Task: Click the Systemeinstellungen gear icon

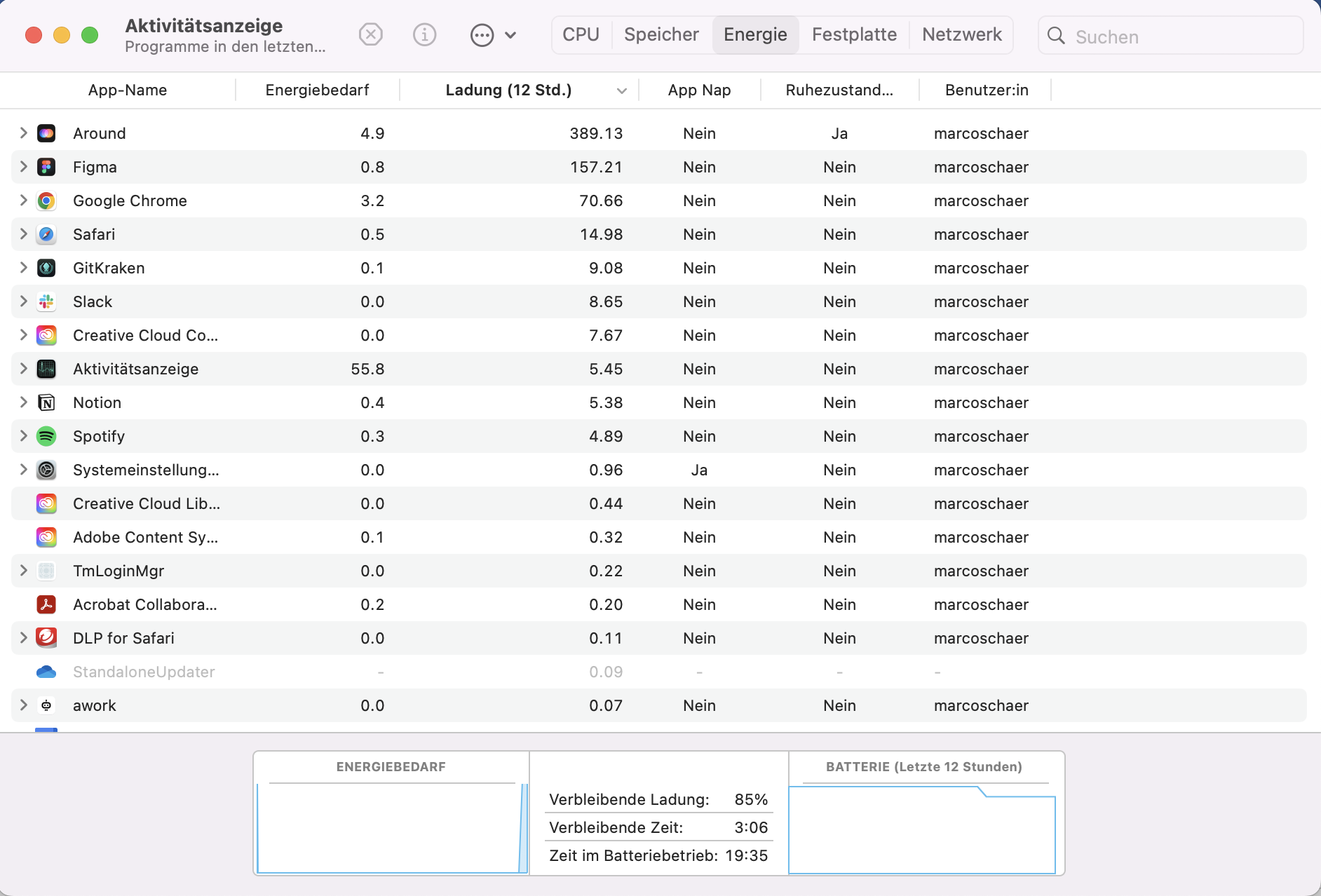Action: [46, 470]
